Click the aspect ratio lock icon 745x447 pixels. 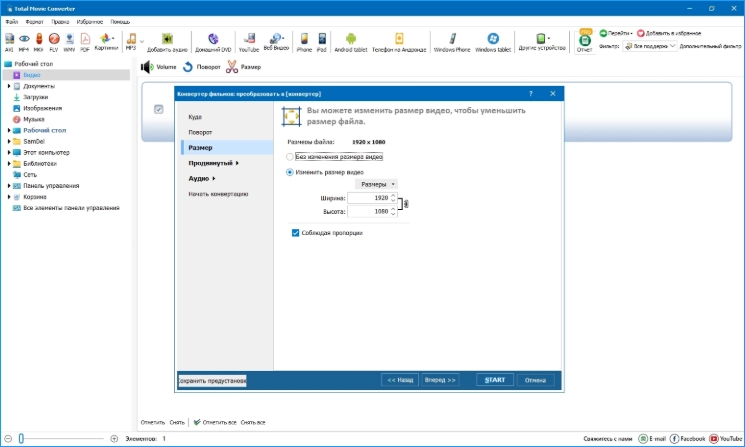point(406,204)
